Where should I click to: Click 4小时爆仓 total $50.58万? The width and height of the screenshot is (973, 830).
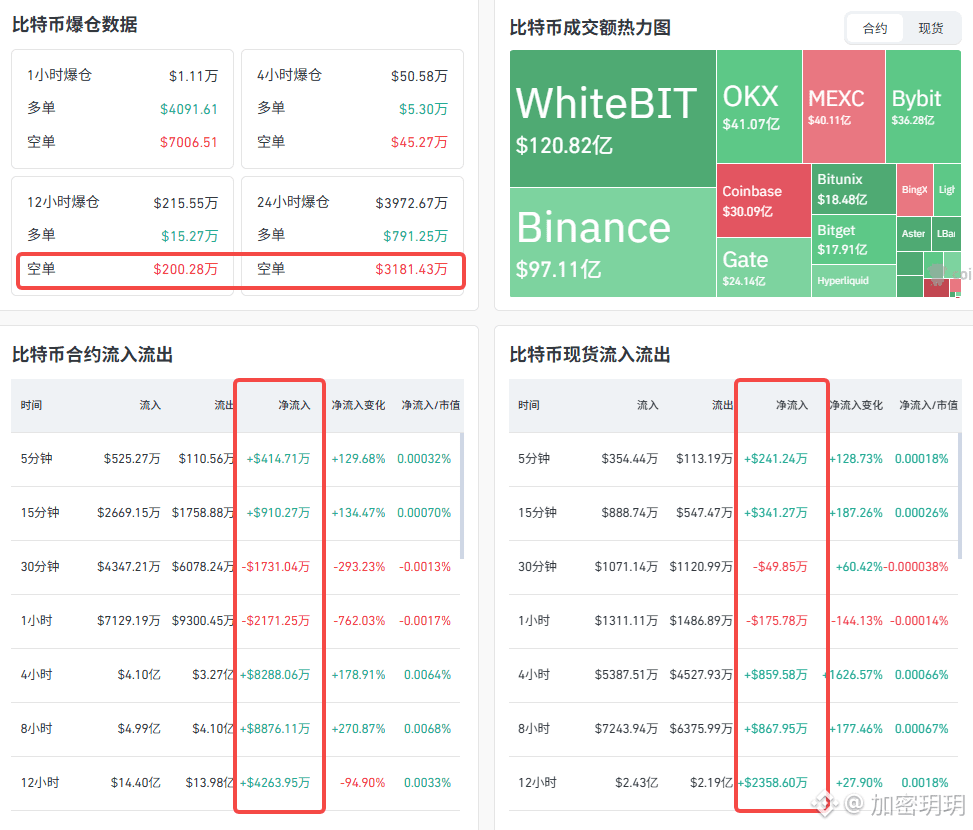point(419,76)
